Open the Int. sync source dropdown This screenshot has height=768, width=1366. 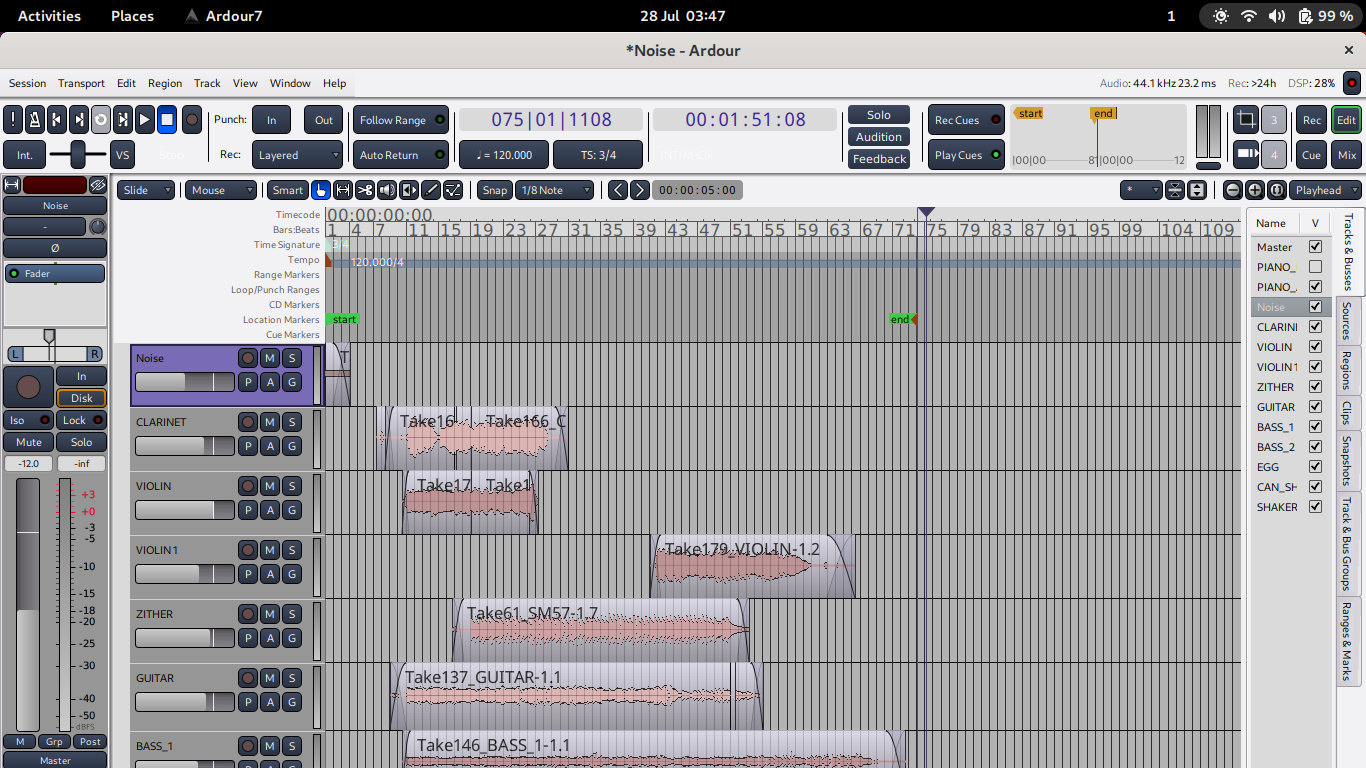[25, 155]
